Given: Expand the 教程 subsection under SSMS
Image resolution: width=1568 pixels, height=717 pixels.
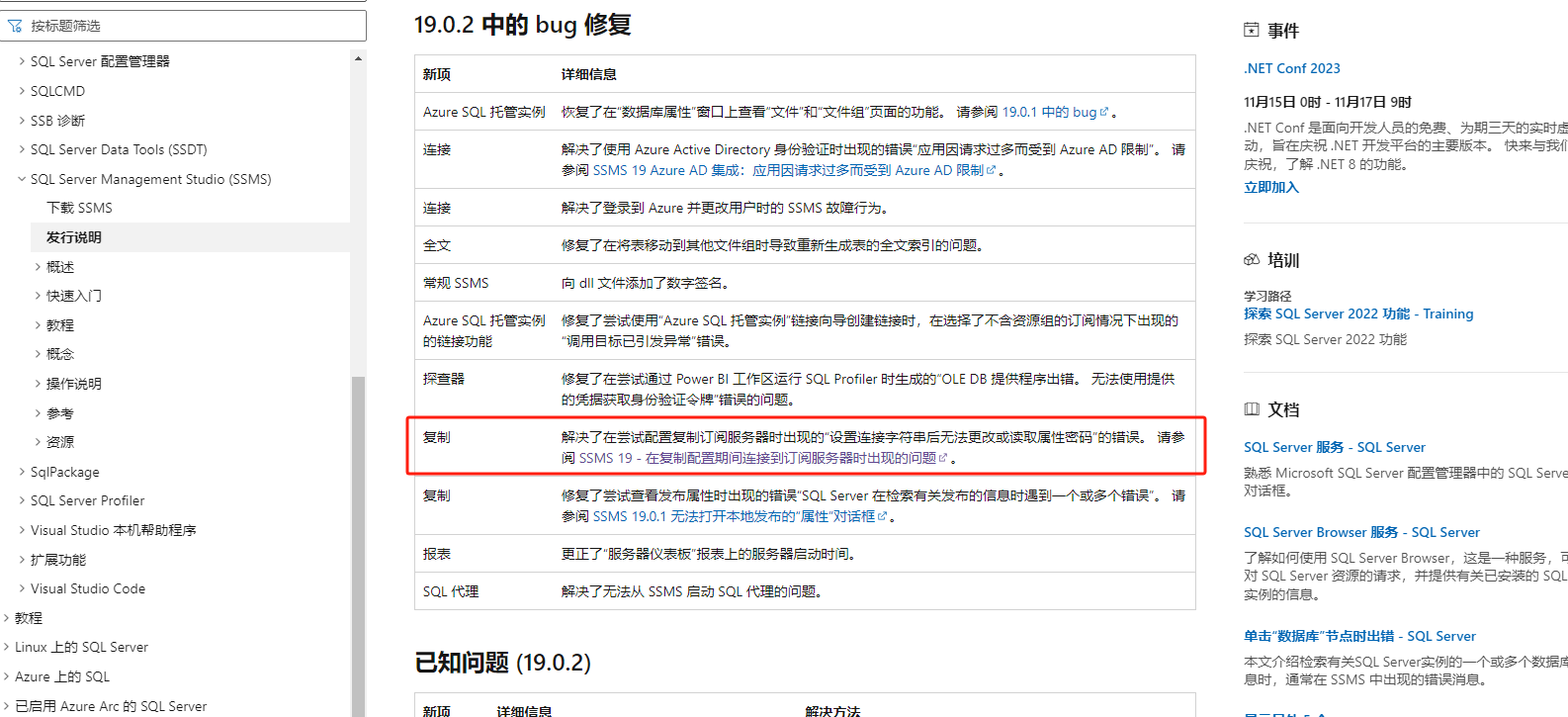Looking at the screenshot, I should (38, 325).
